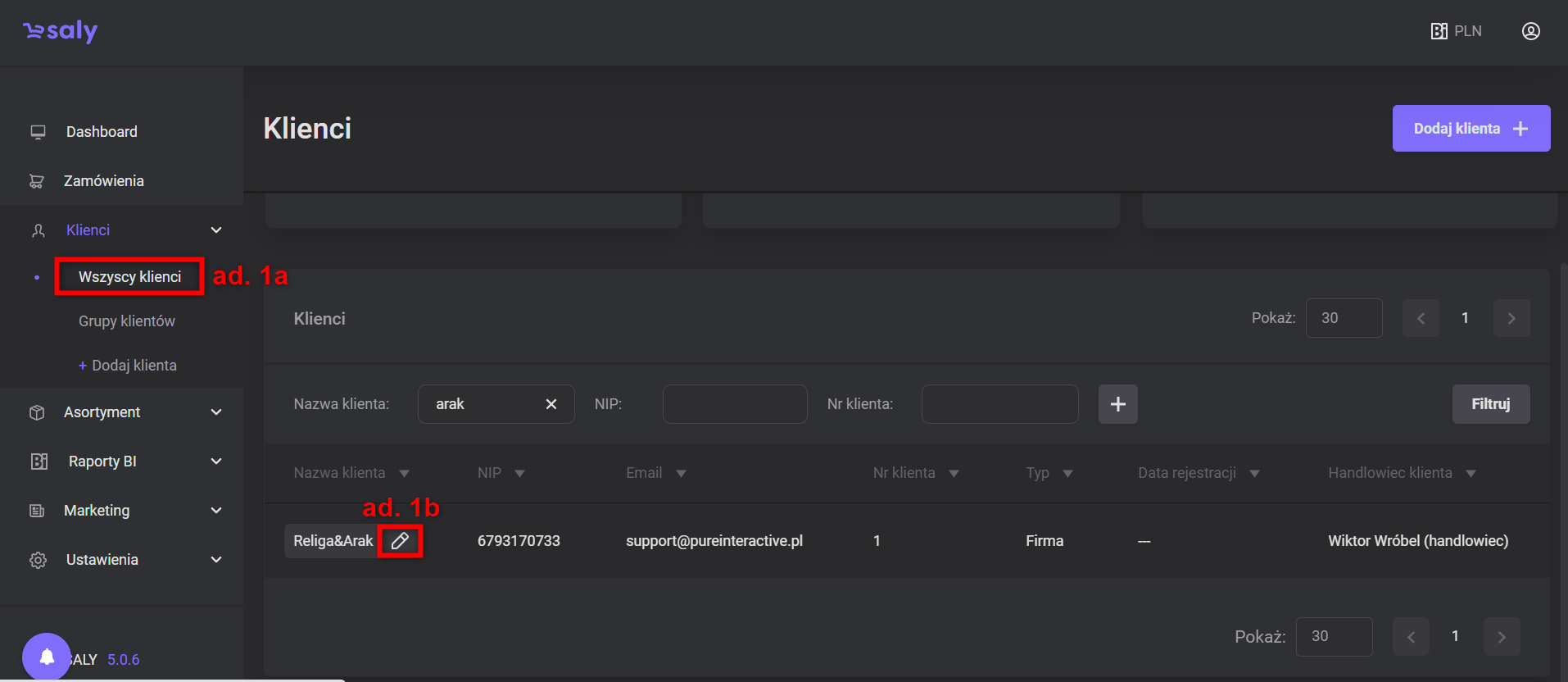The height and width of the screenshot is (682, 1568).
Task: Apply filters with the Filtruj button
Action: click(x=1490, y=404)
